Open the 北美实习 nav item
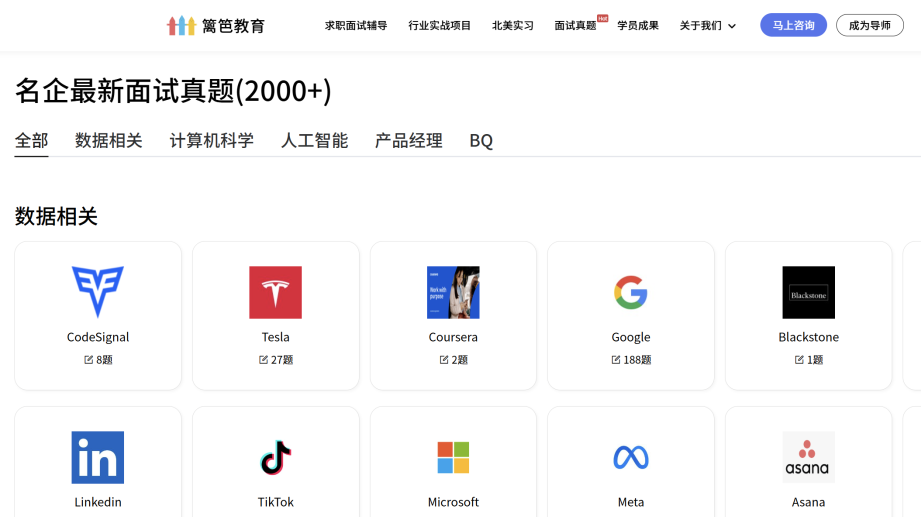 (x=513, y=26)
